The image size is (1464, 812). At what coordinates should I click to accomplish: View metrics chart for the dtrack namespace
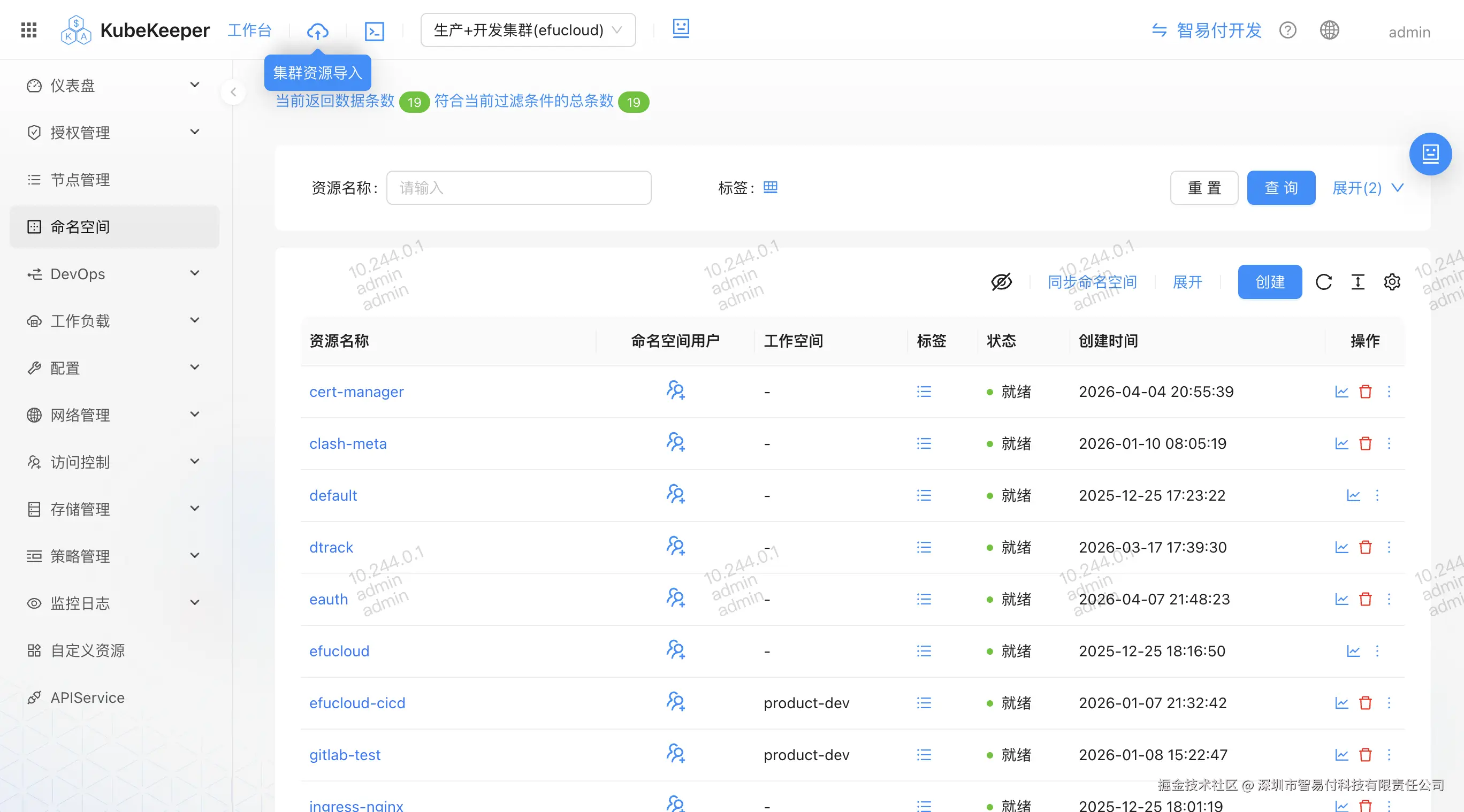point(1341,547)
